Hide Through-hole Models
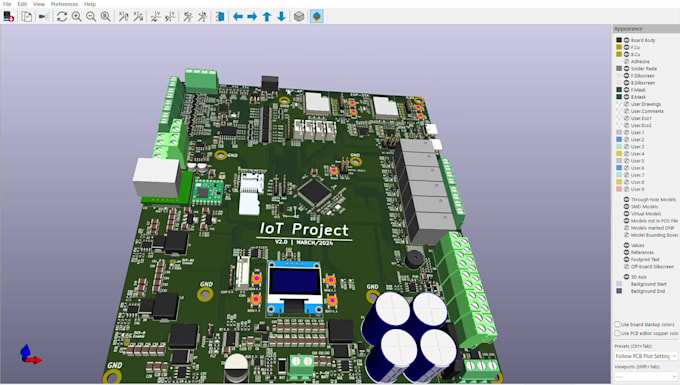680x385 pixels. 626,199
